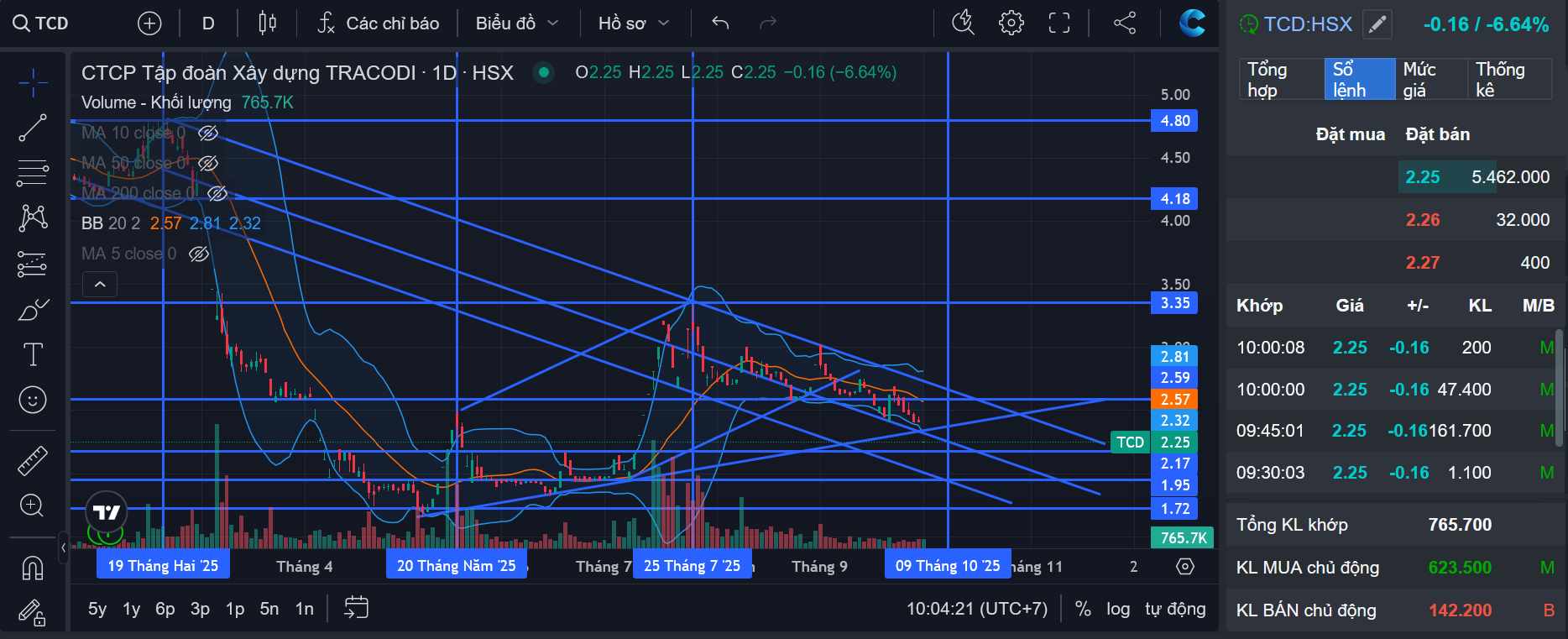Expand the Hồ sơ dropdown
Screen dimensions: 1568x639
click(x=634, y=24)
